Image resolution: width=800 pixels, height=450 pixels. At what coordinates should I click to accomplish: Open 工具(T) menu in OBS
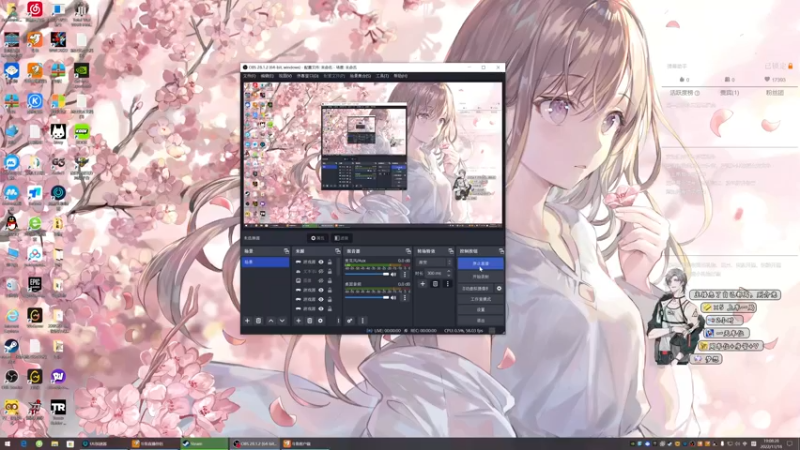pos(382,76)
